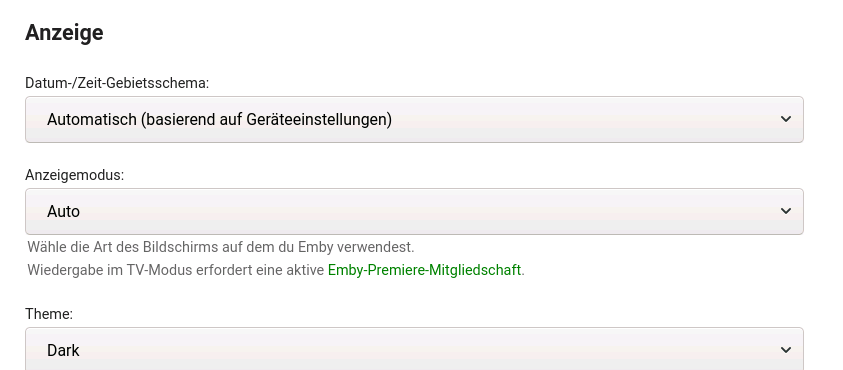This screenshot has width=843, height=370.
Task: Click the 'Dark' value in Theme field
Action: tap(63, 350)
